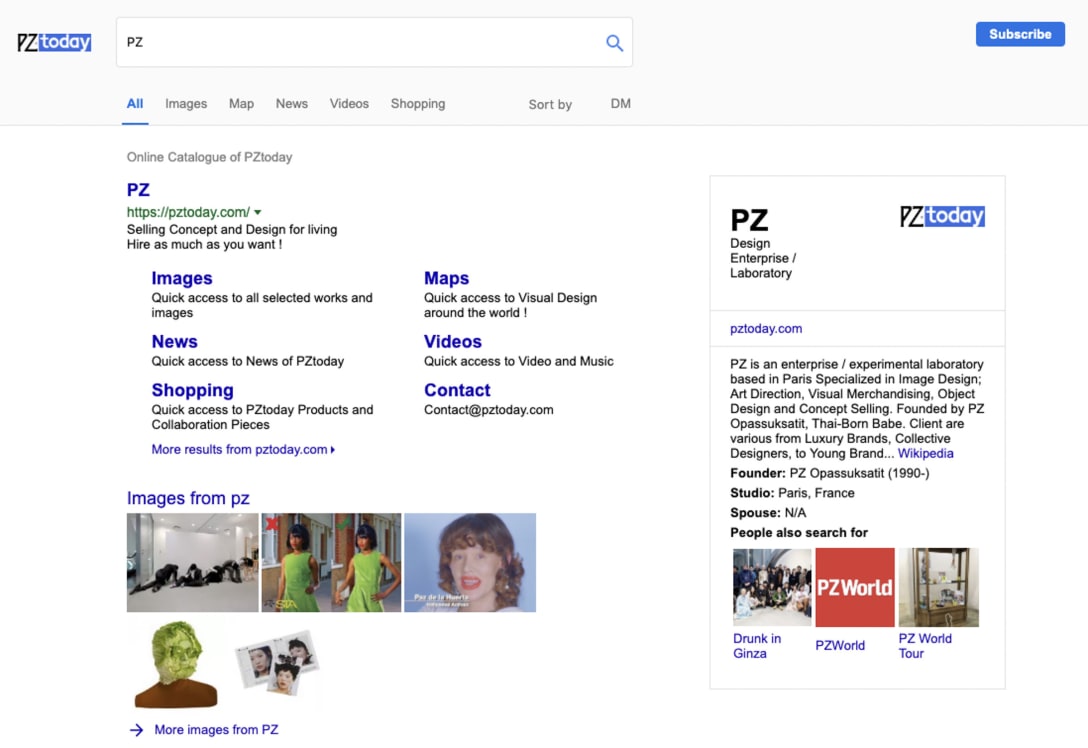Open the Images from pz heading
The image size is (1088, 748).
tap(188, 498)
